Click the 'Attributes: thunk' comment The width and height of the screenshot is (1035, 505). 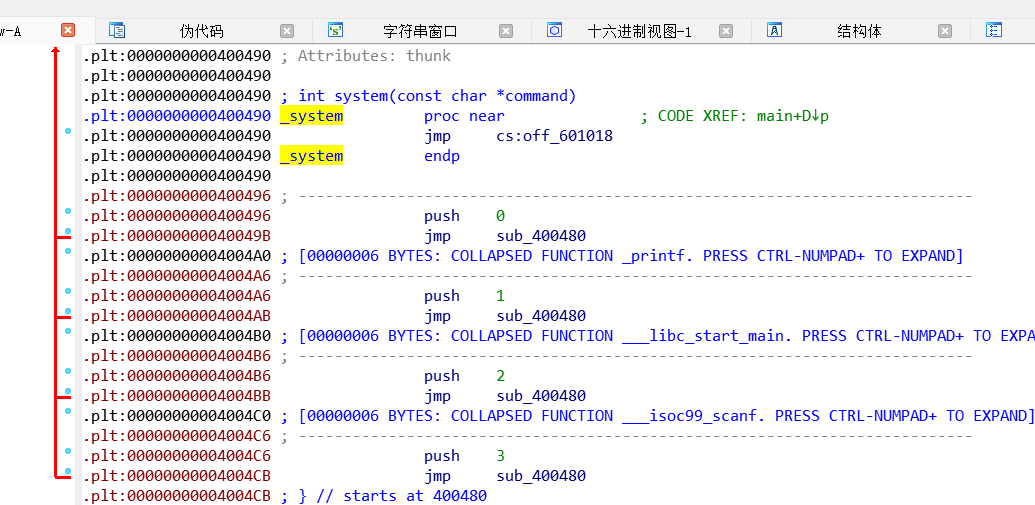pos(374,56)
